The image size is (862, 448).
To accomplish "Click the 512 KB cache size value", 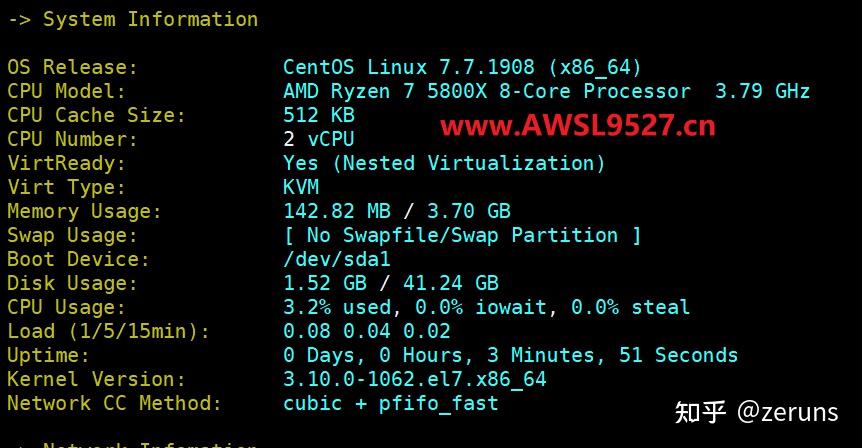I will 319,115.
